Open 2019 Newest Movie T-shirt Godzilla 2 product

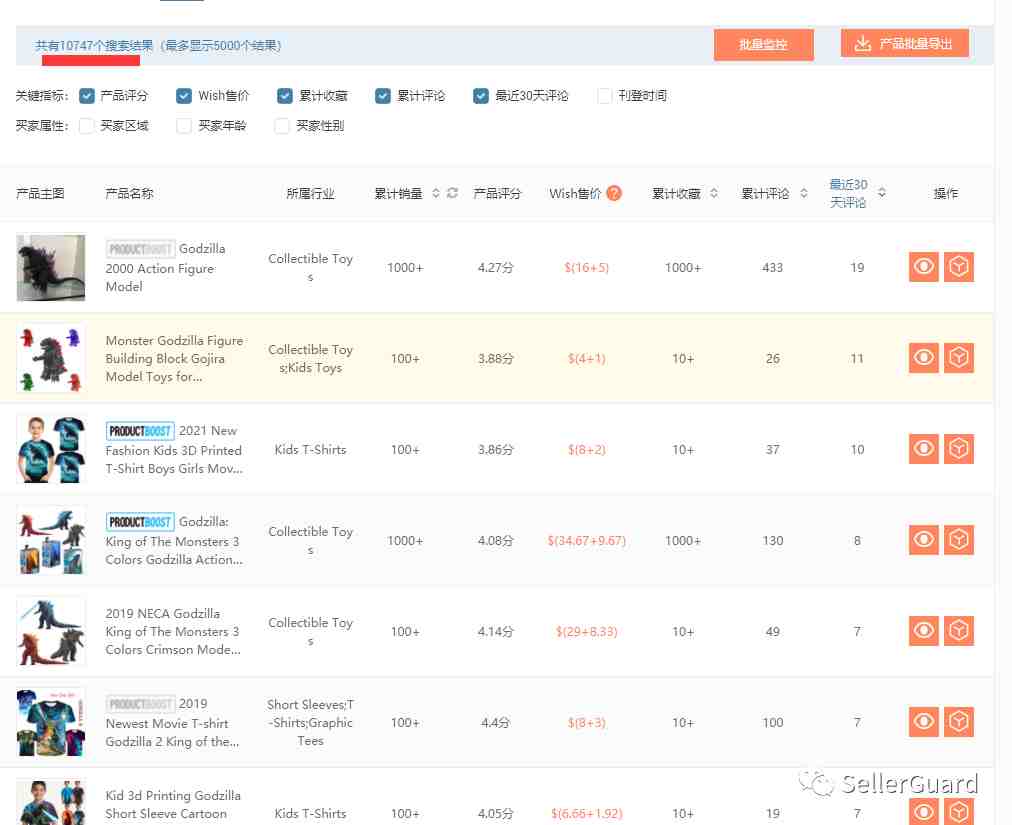click(172, 722)
